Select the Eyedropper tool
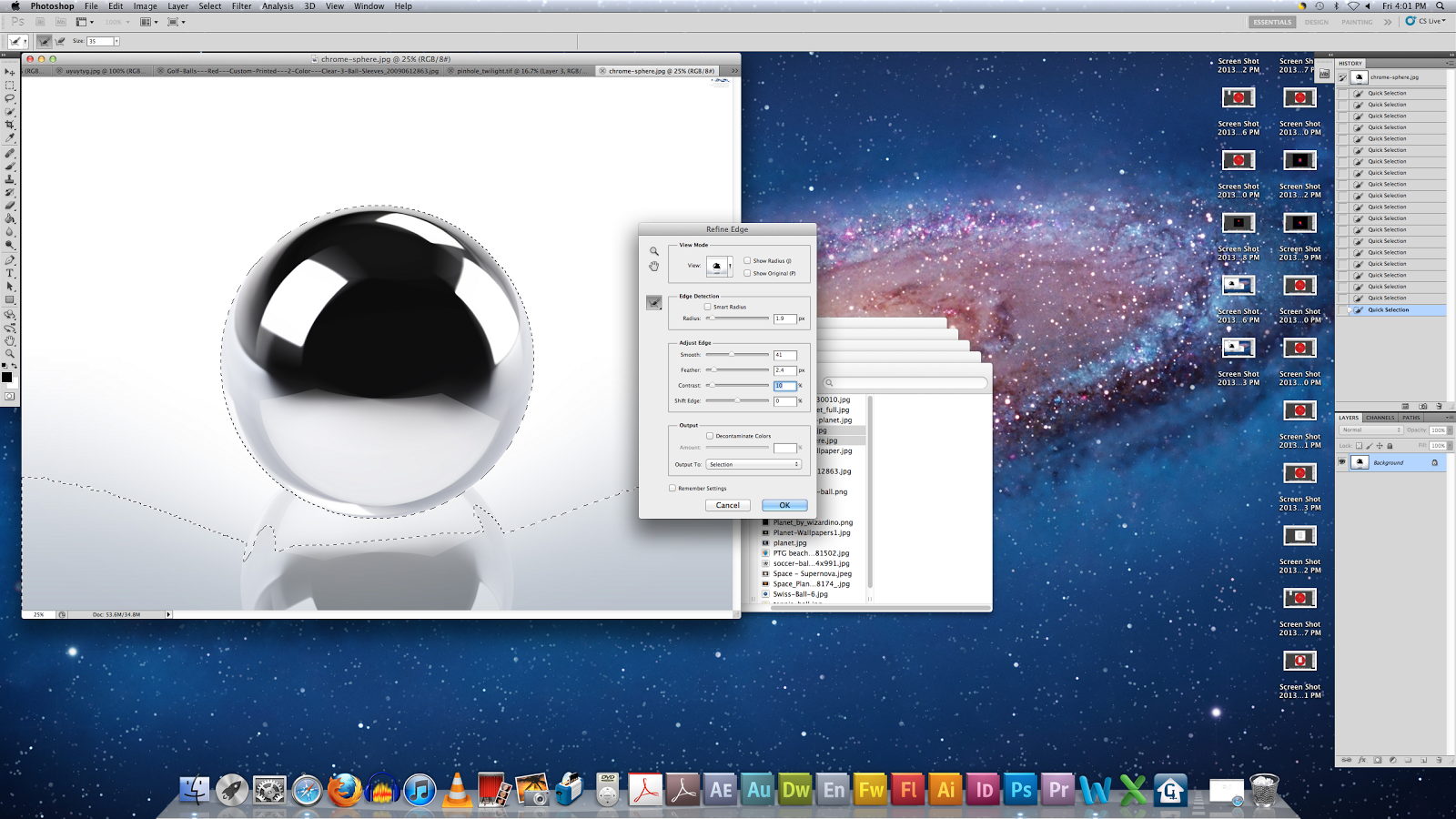 pos(10,138)
